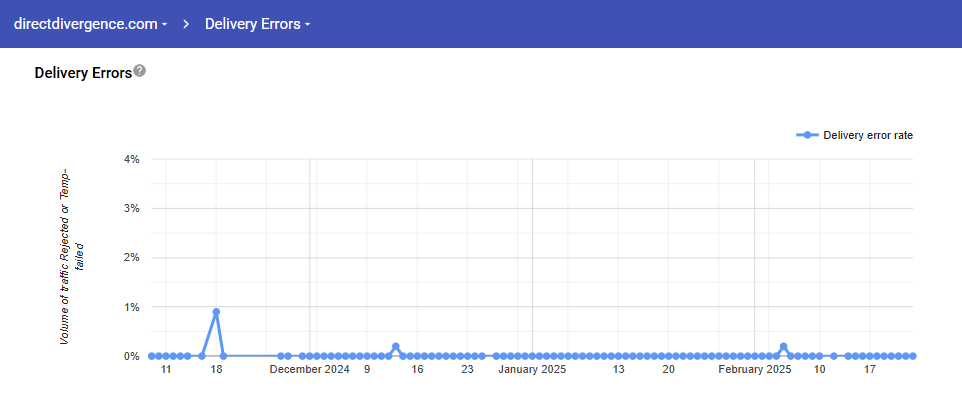Screen dimensions: 962x404
Task: Click the 1% y-axis label
Action: (x=131, y=307)
